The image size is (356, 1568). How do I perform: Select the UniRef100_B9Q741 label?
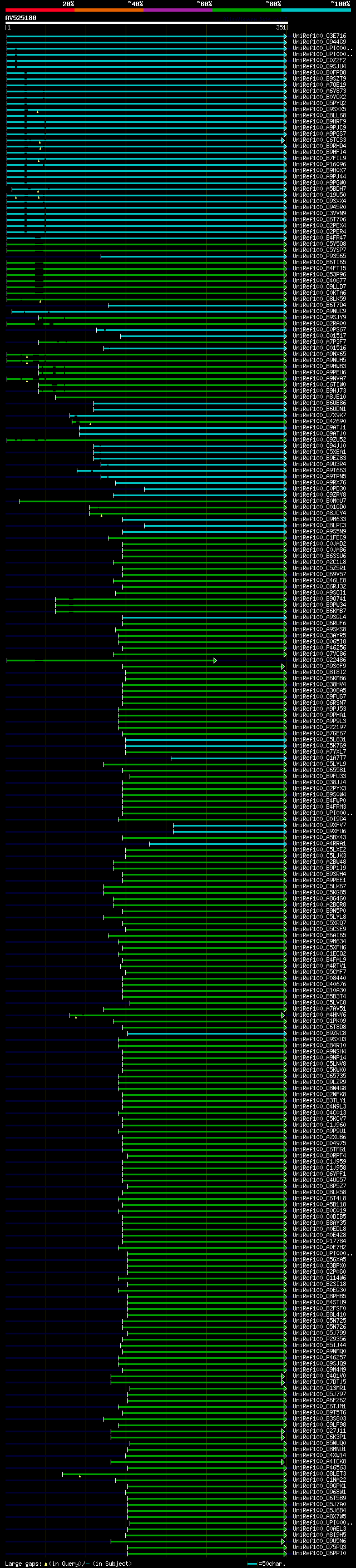point(319,598)
